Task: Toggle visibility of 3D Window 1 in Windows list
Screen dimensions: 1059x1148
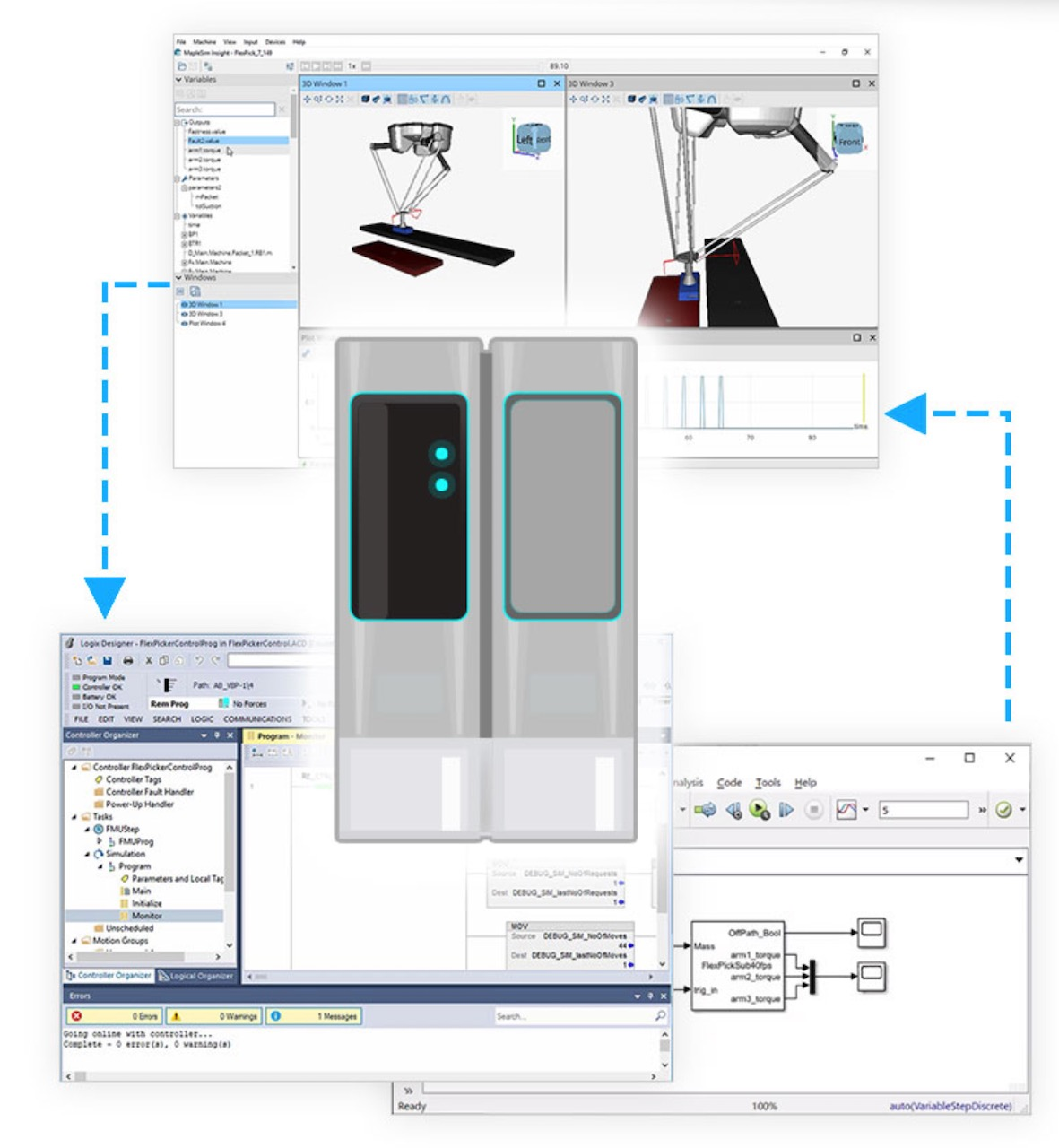Action: click(185, 304)
